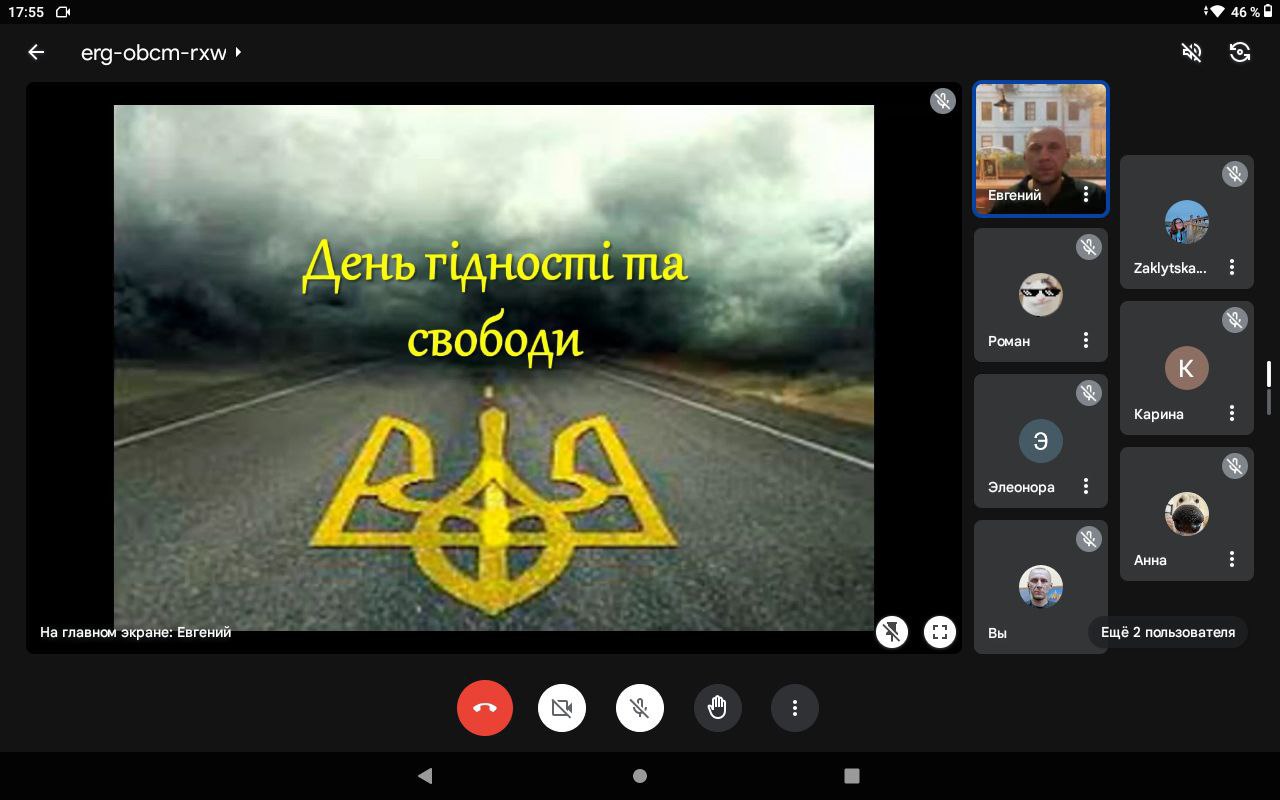Toggle the camera off button
Screen dimensions: 1280x800
click(x=562, y=708)
